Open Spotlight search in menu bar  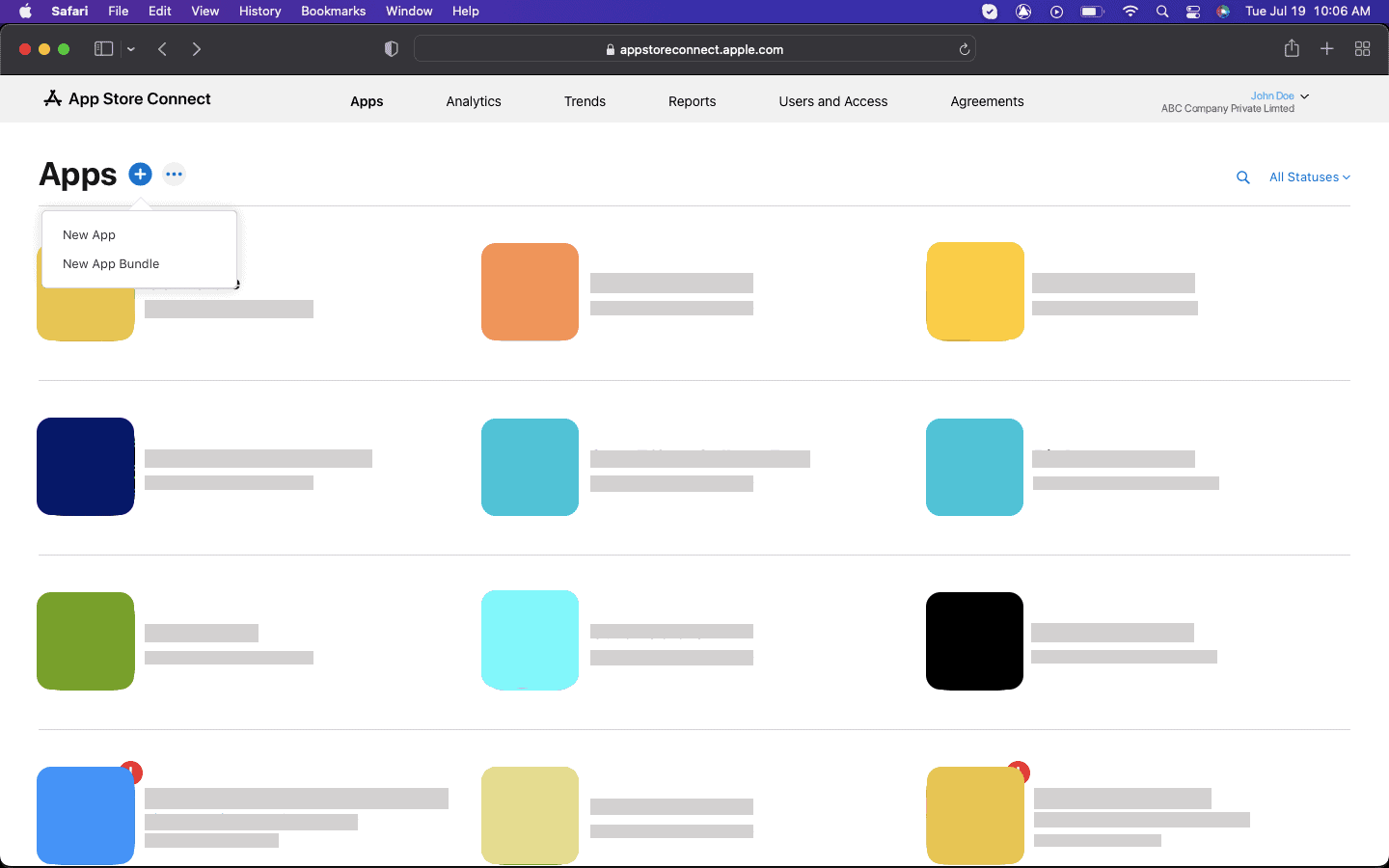pos(1162,12)
